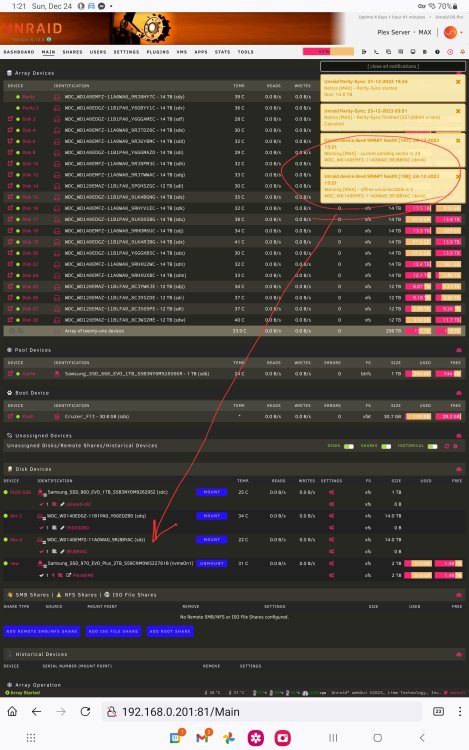
Task: Click the terminal icon in the top toolbar
Action: pyautogui.click(x=376, y=52)
